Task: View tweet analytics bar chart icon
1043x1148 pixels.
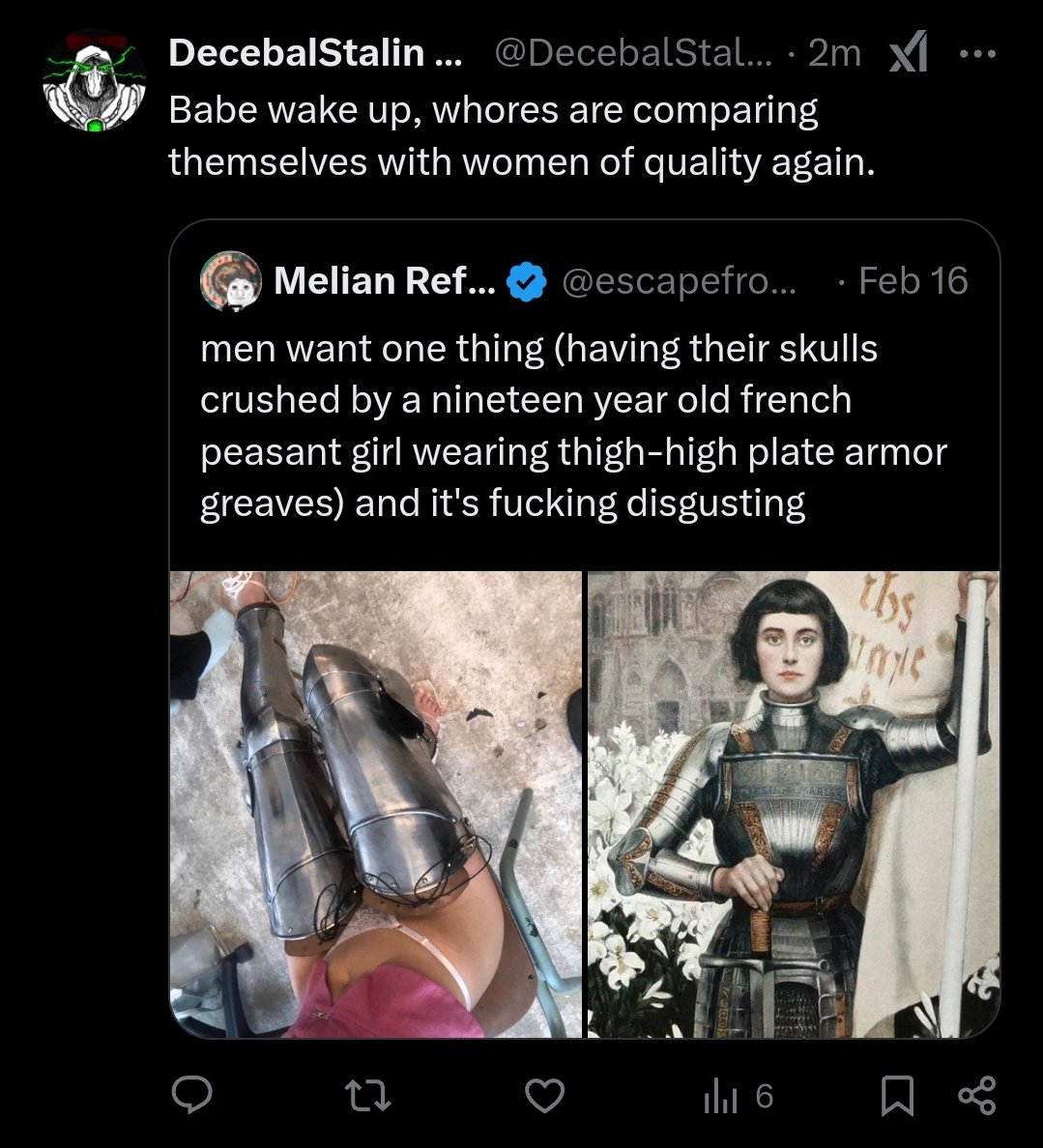Action: [720, 1096]
